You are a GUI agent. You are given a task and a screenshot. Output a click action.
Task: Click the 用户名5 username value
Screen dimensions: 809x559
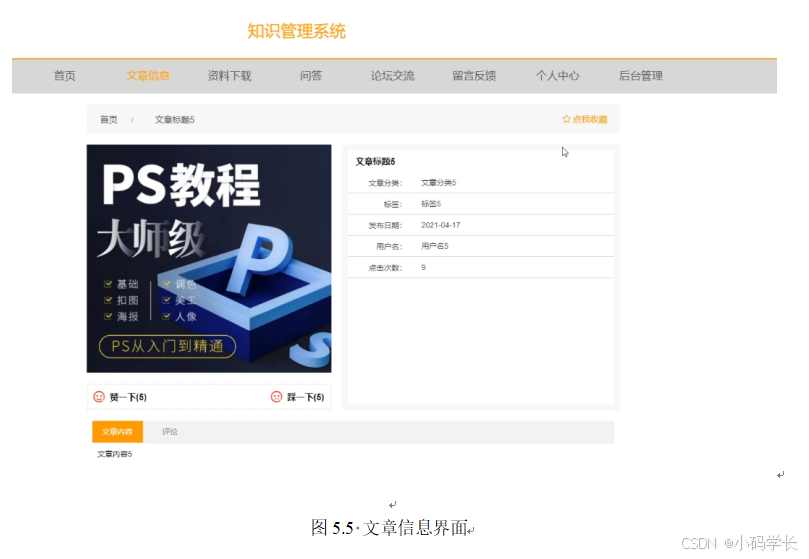click(435, 246)
